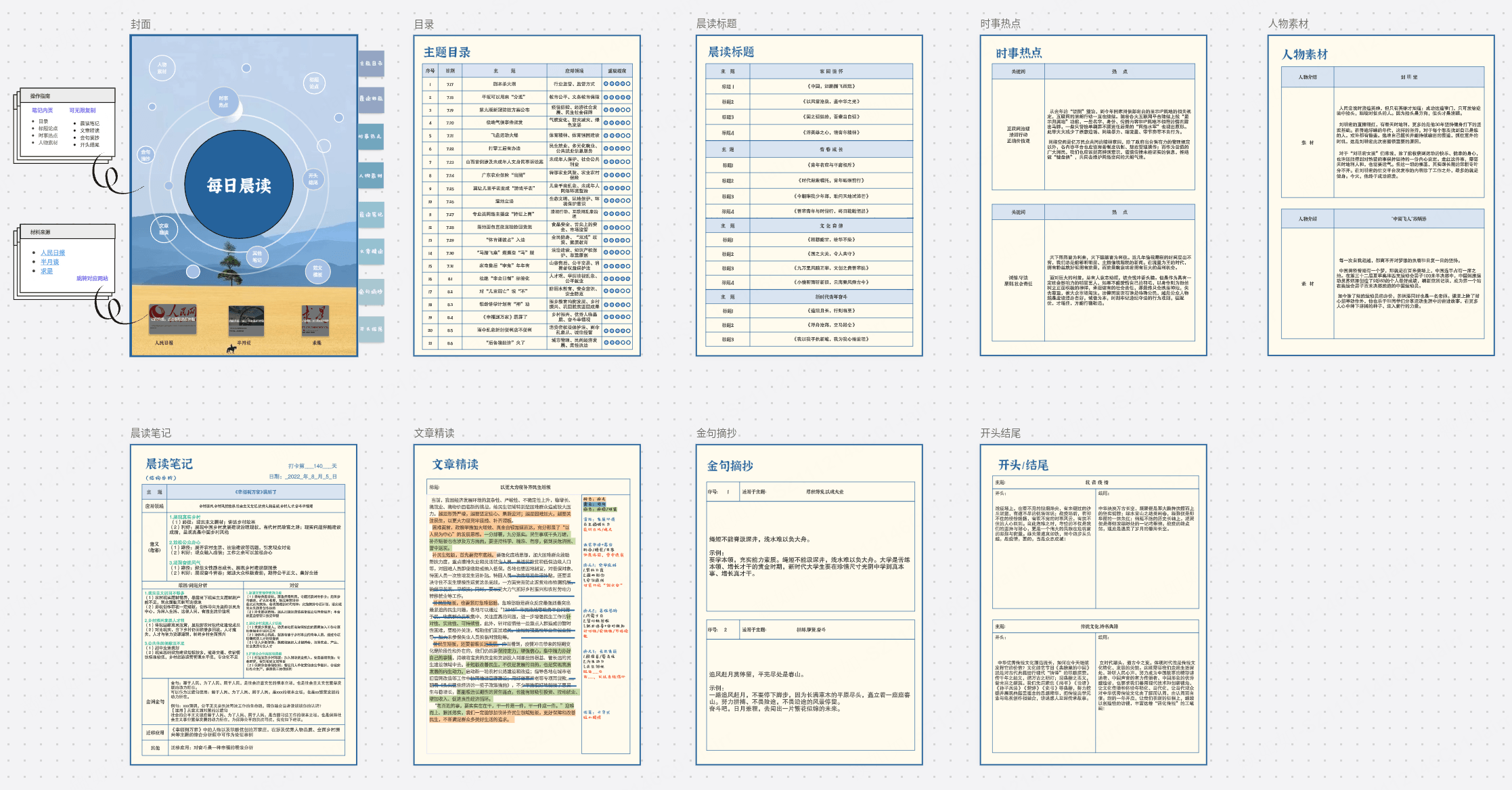
Task: Click the 跳转对应网站 text in the 材料来源 note
Action: [x=92, y=278]
